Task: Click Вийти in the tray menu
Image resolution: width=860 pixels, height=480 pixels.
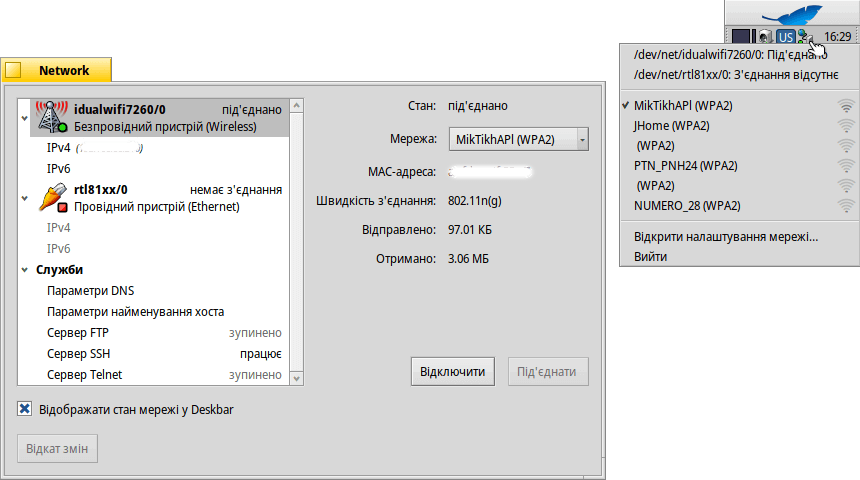Action: (x=739, y=257)
